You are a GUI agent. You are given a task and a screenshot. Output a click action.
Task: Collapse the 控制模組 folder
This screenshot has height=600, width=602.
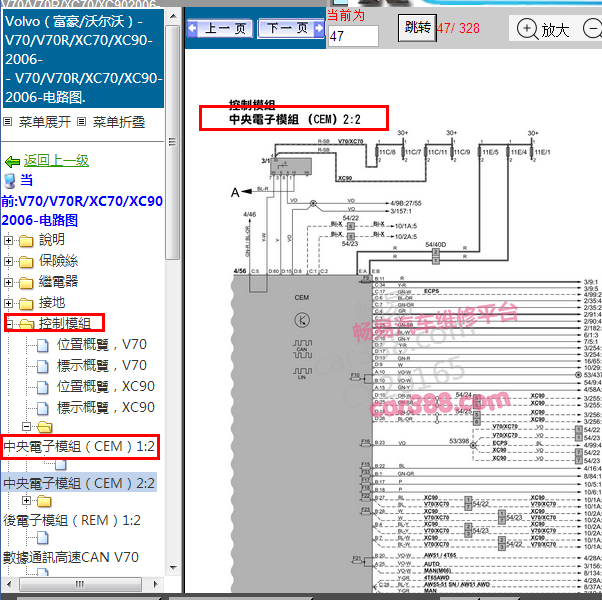(9, 324)
